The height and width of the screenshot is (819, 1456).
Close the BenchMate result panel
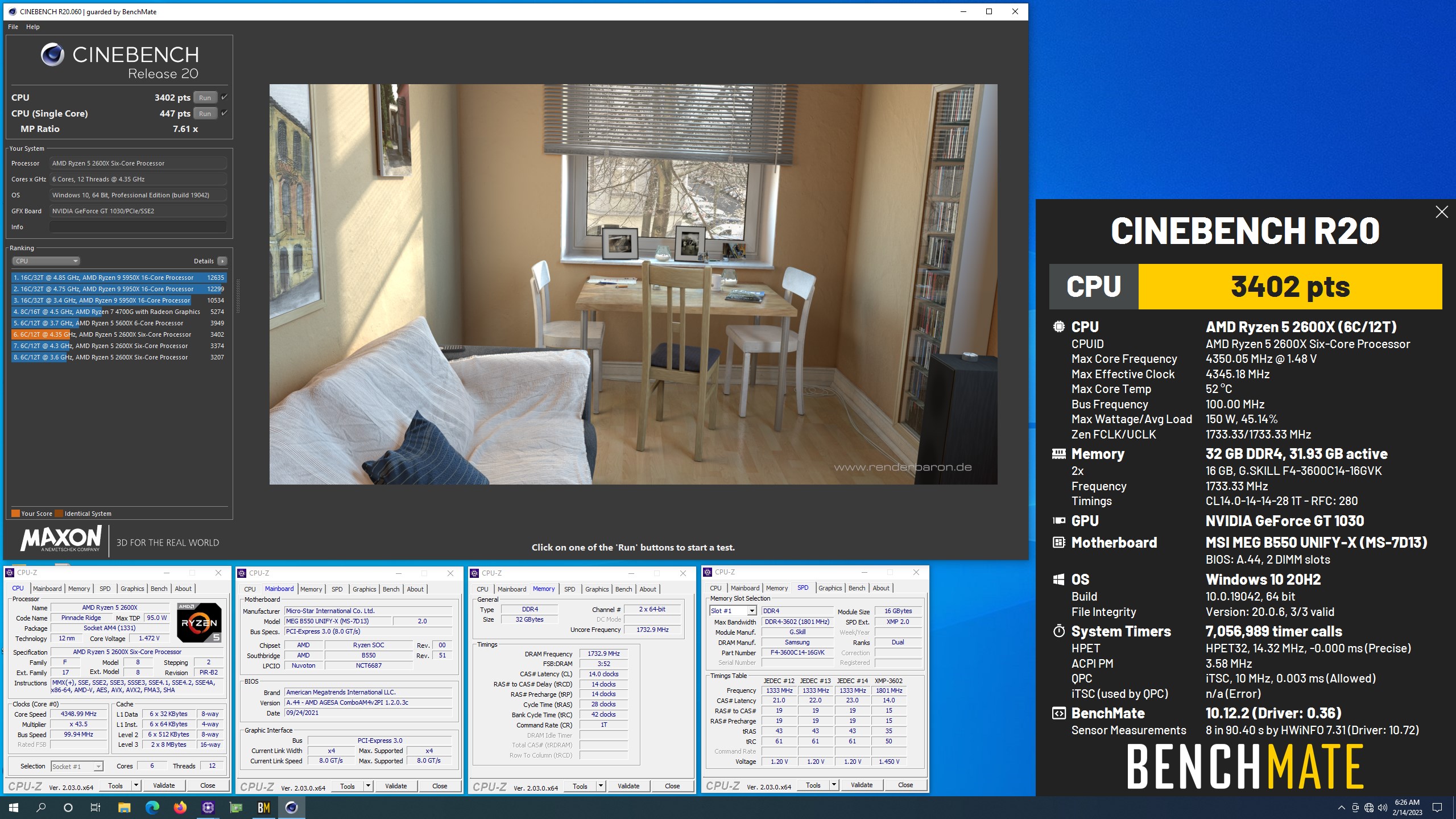(x=1441, y=212)
